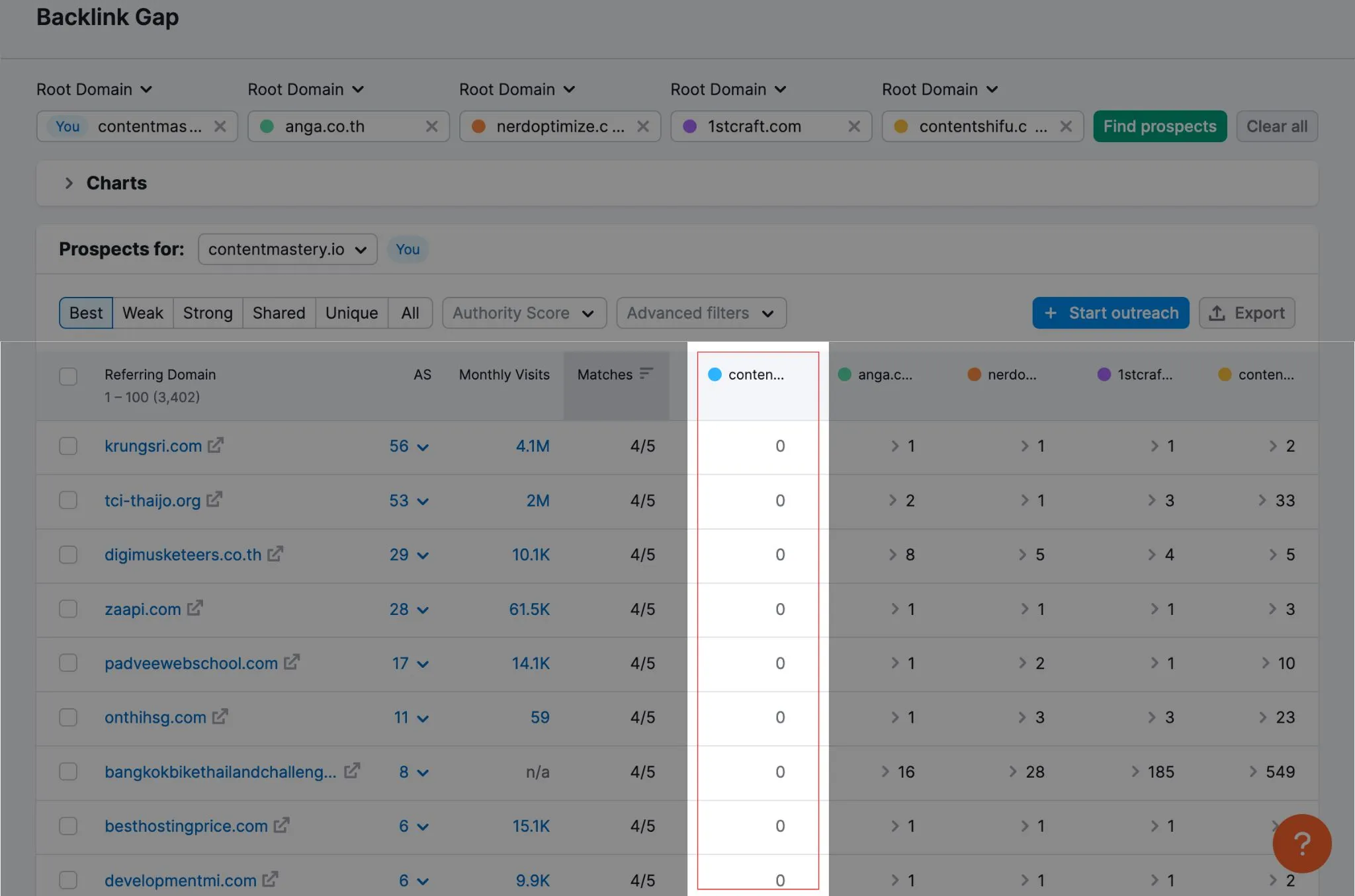Open the Authority Score filter dropdown
Image resolution: width=1355 pixels, height=896 pixels.
point(524,313)
